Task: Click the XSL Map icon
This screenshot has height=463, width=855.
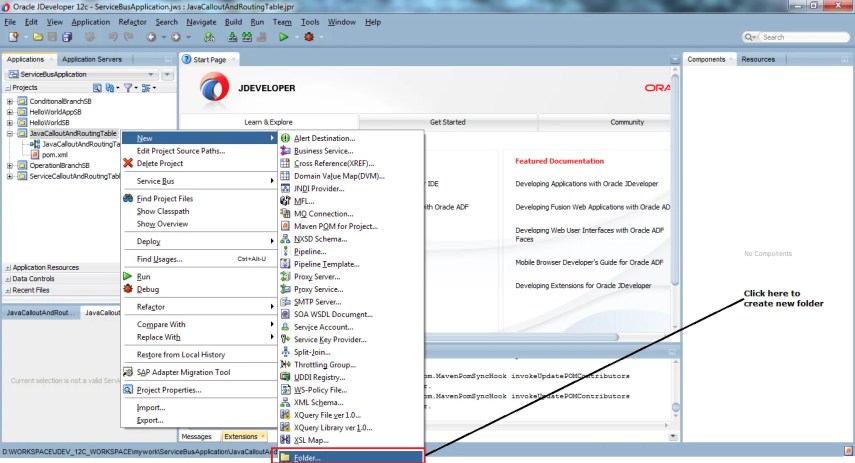Action: point(285,440)
